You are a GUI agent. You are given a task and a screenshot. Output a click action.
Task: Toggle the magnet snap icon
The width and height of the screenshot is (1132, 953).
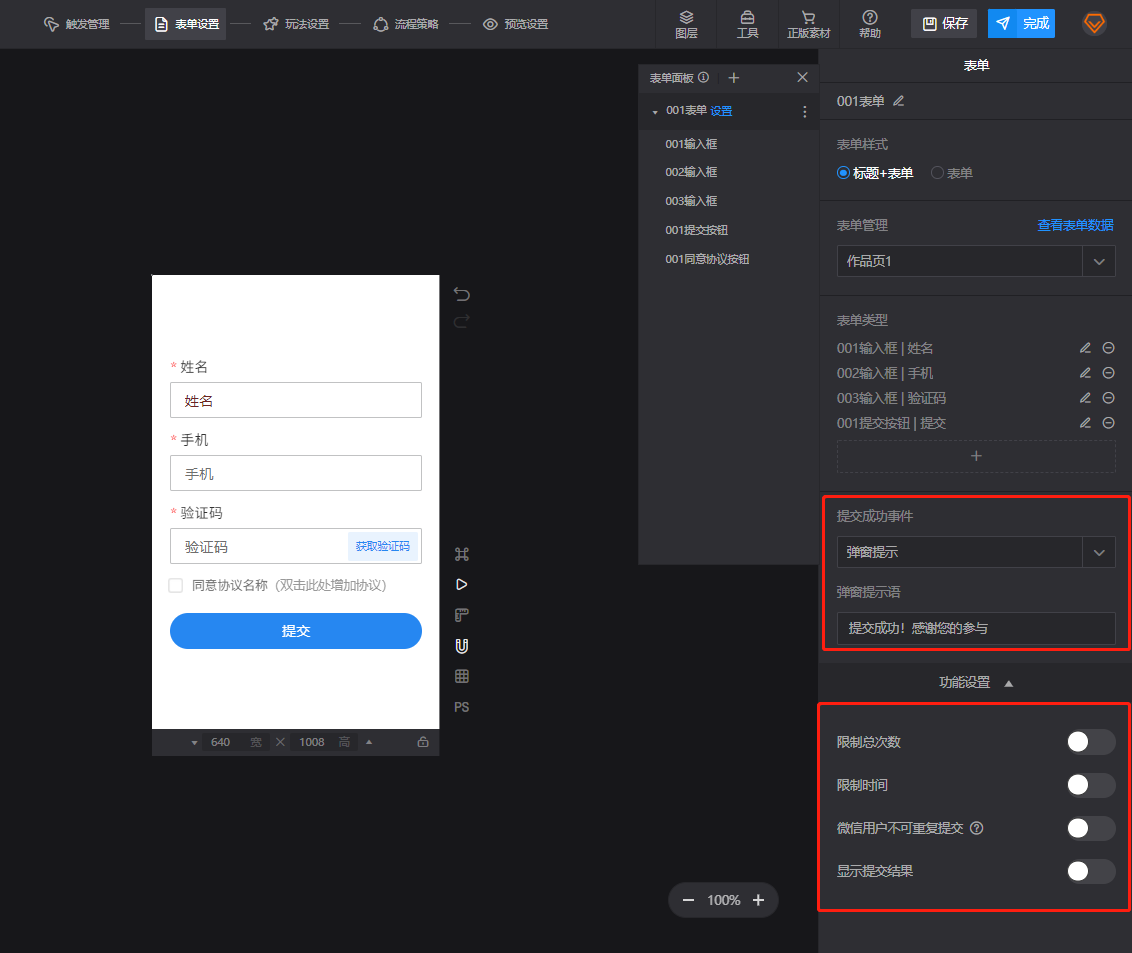[462, 645]
